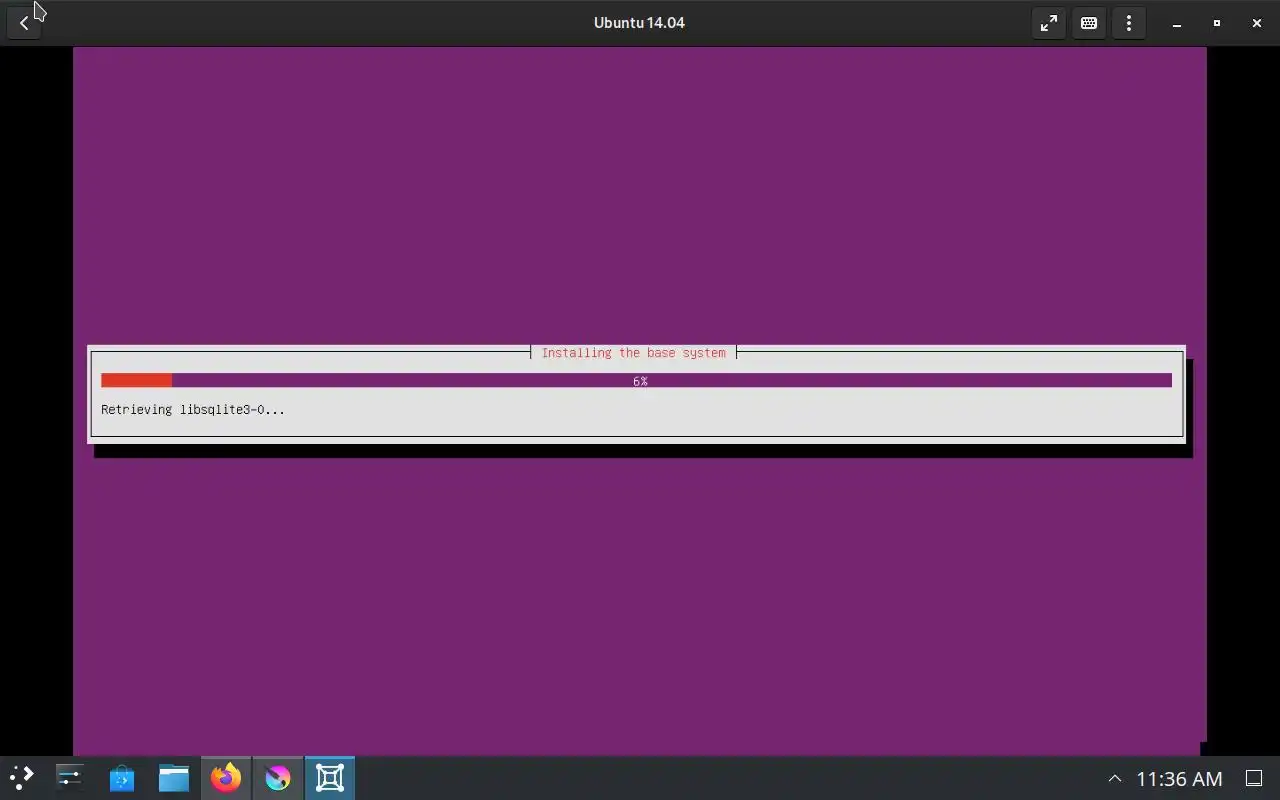Image resolution: width=1280 pixels, height=800 pixels.
Task: Open the keyboard shortcuts button
Action: pyautogui.click(x=1089, y=23)
